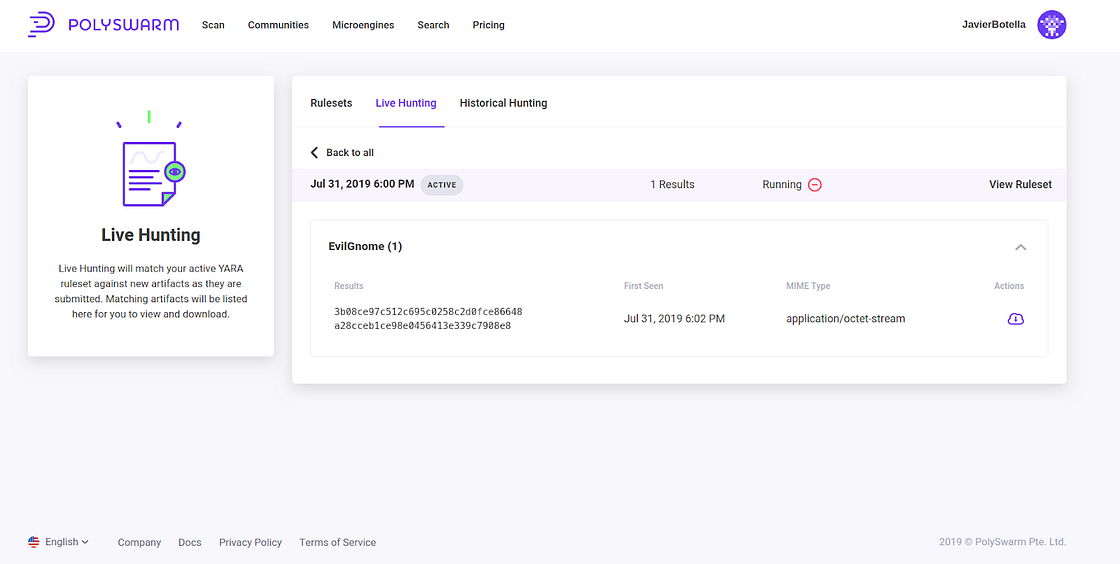View the Pricing page
Image resolution: width=1120 pixels, height=564 pixels.
(x=489, y=25)
